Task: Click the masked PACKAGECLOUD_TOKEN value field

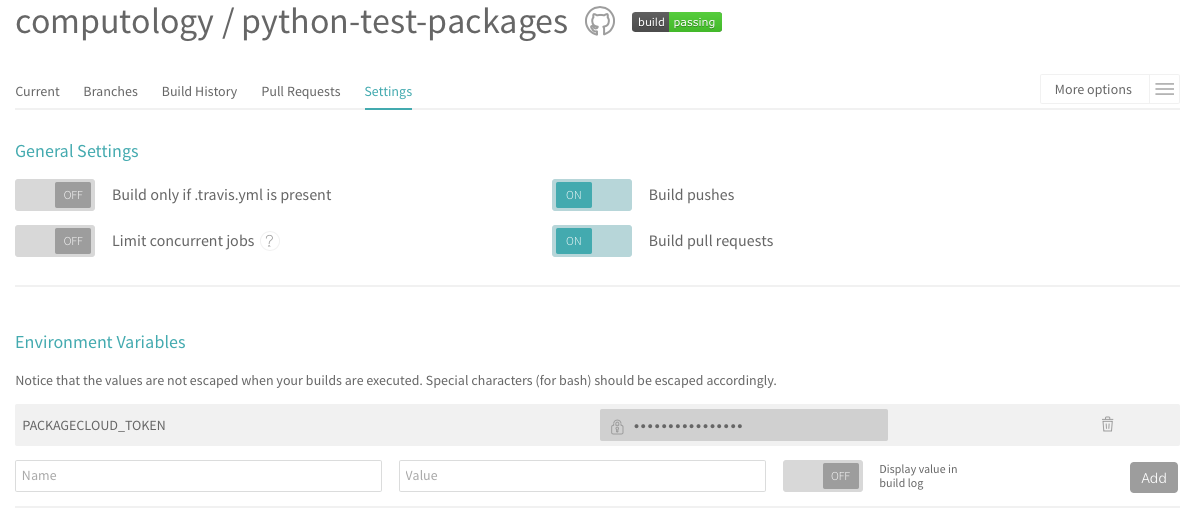Action: pyautogui.click(x=743, y=425)
